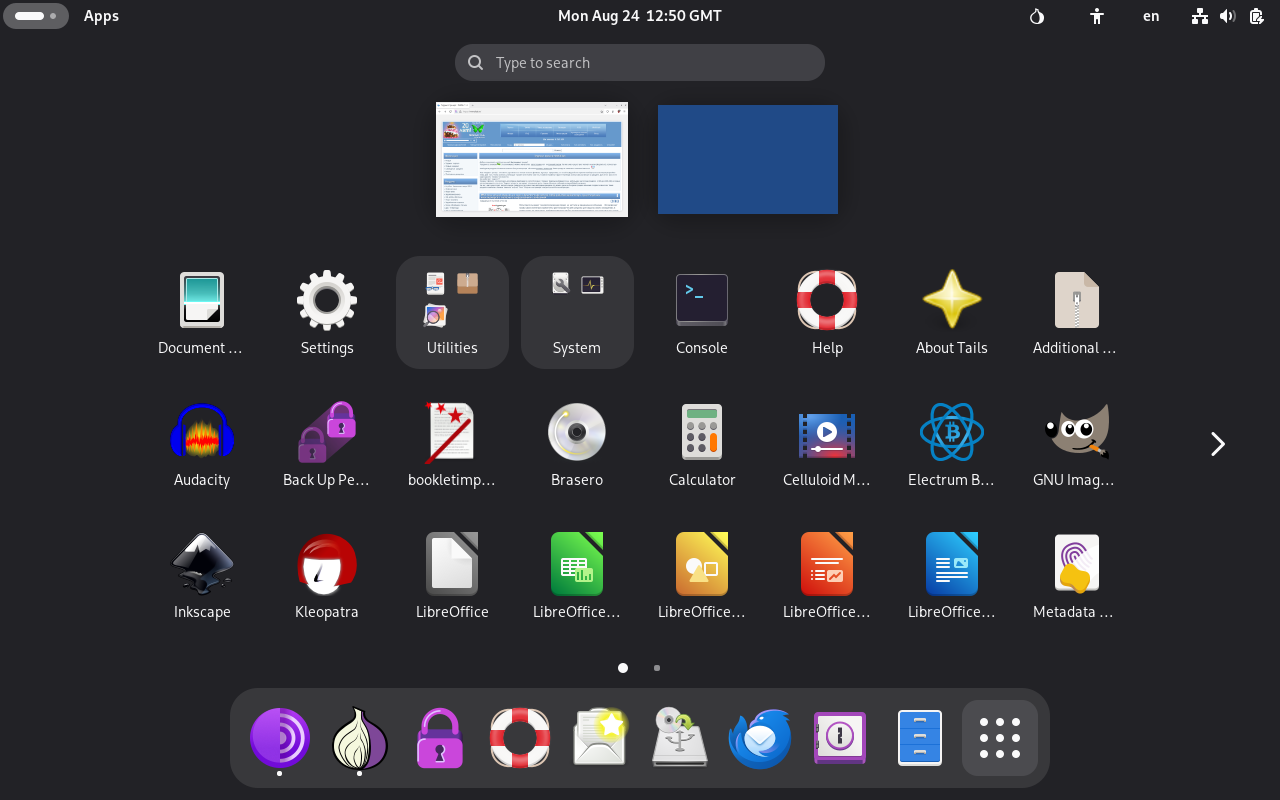Select the empty blue workspace thumbnail
1280x800 pixels.
click(x=748, y=159)
